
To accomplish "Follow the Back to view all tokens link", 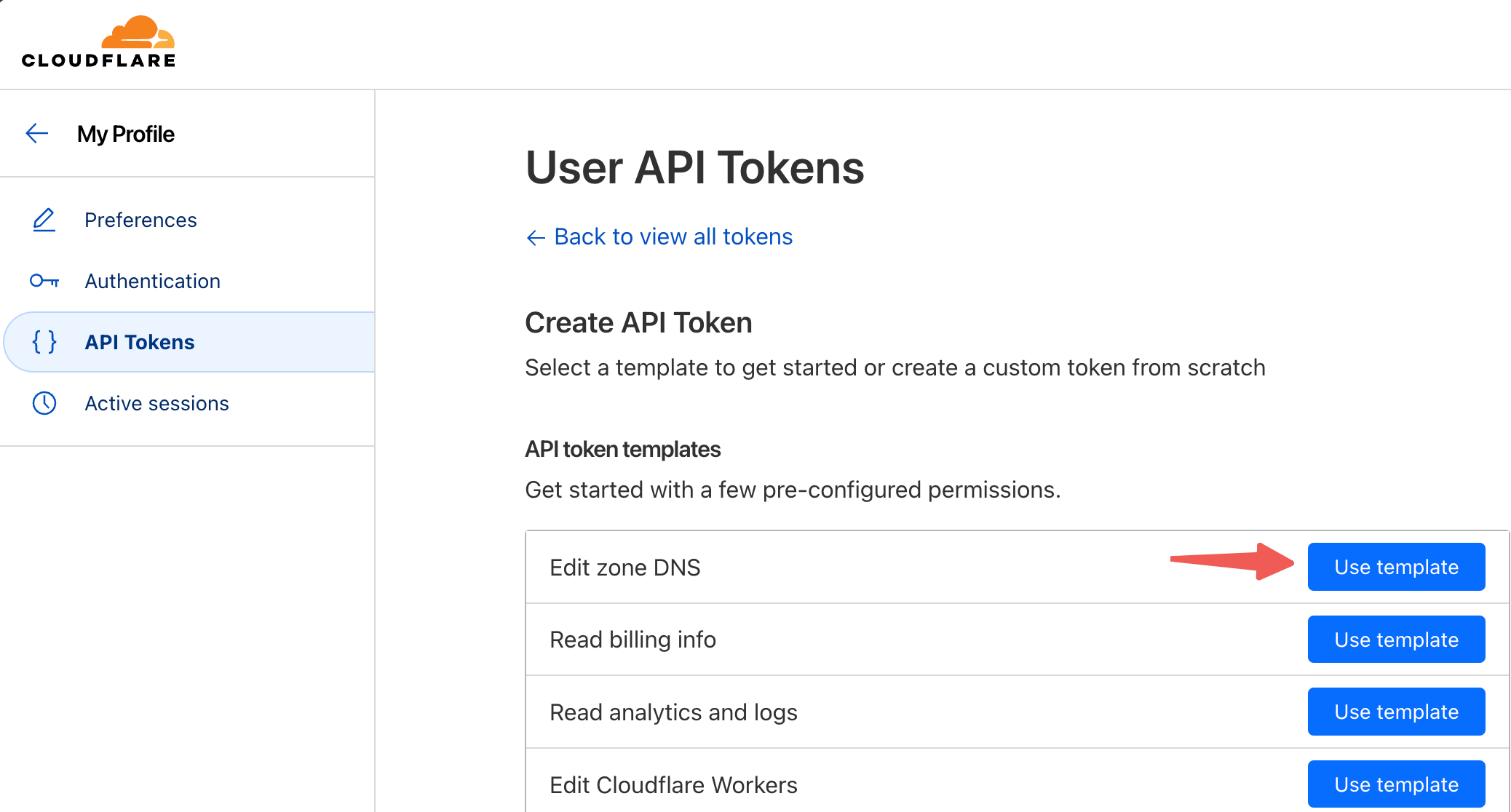I will (x=673, y=237).
